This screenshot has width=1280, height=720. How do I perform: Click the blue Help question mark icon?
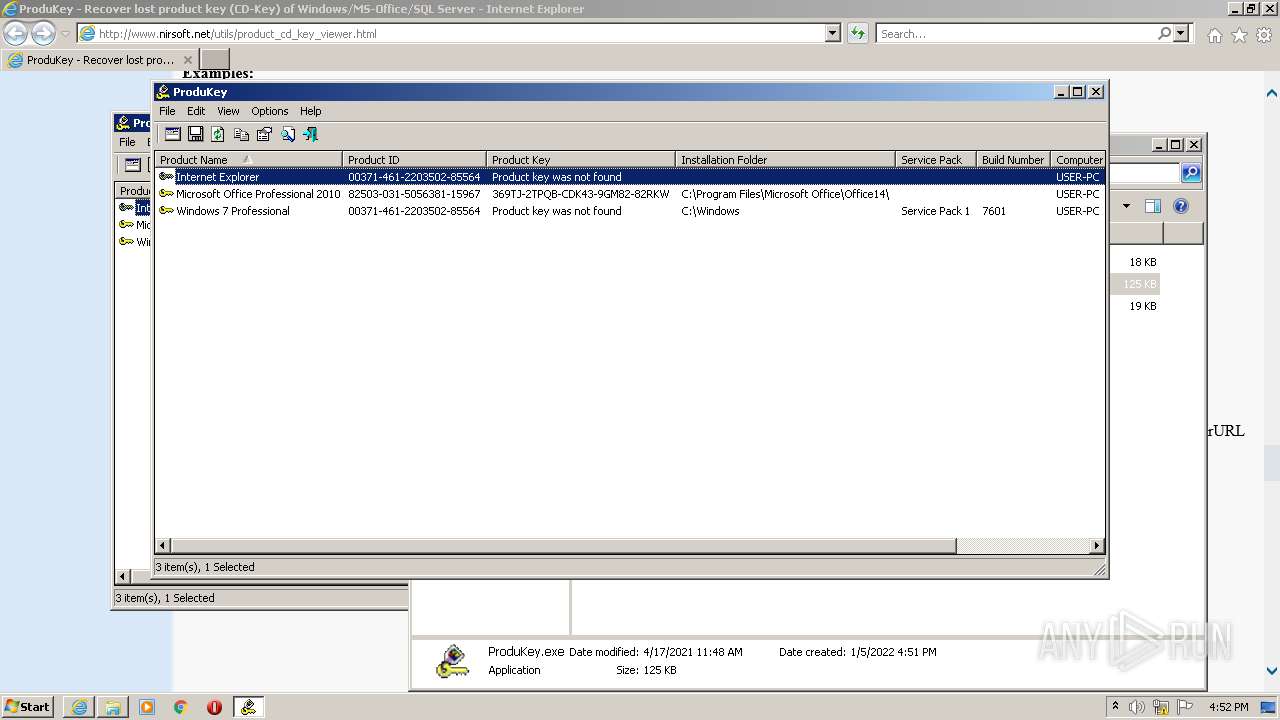coord(1181,206)
